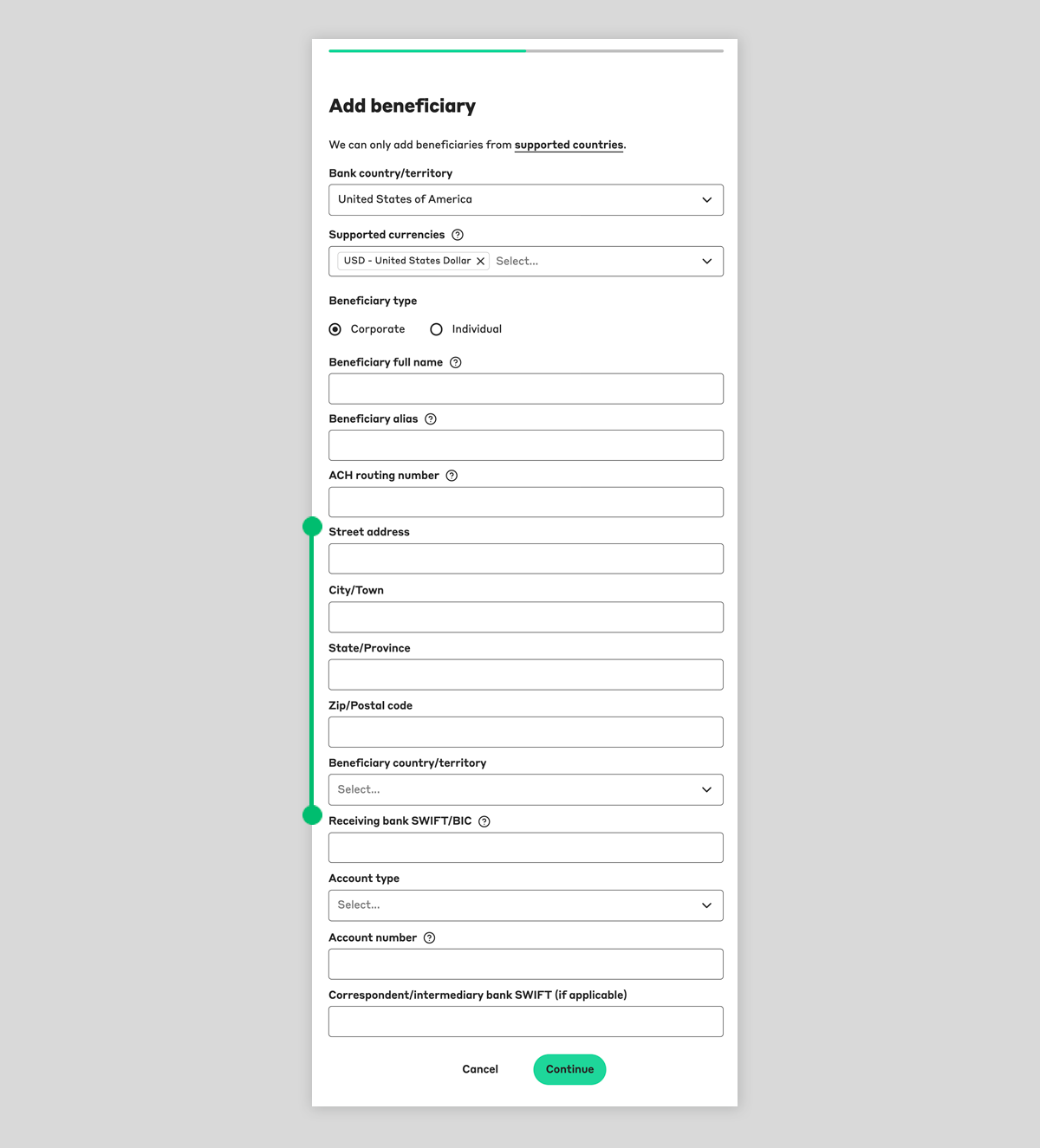Screen dimensions: 1040x1148
Task: Remove the USD - United States Dollar tag
Action: click(x=480, y=261)
